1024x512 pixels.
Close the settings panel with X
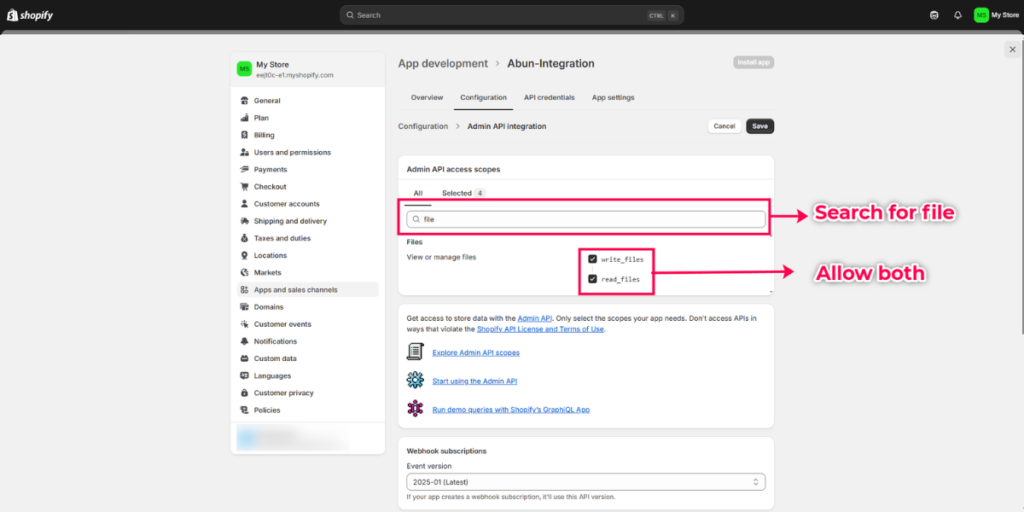click(1012, 50)
